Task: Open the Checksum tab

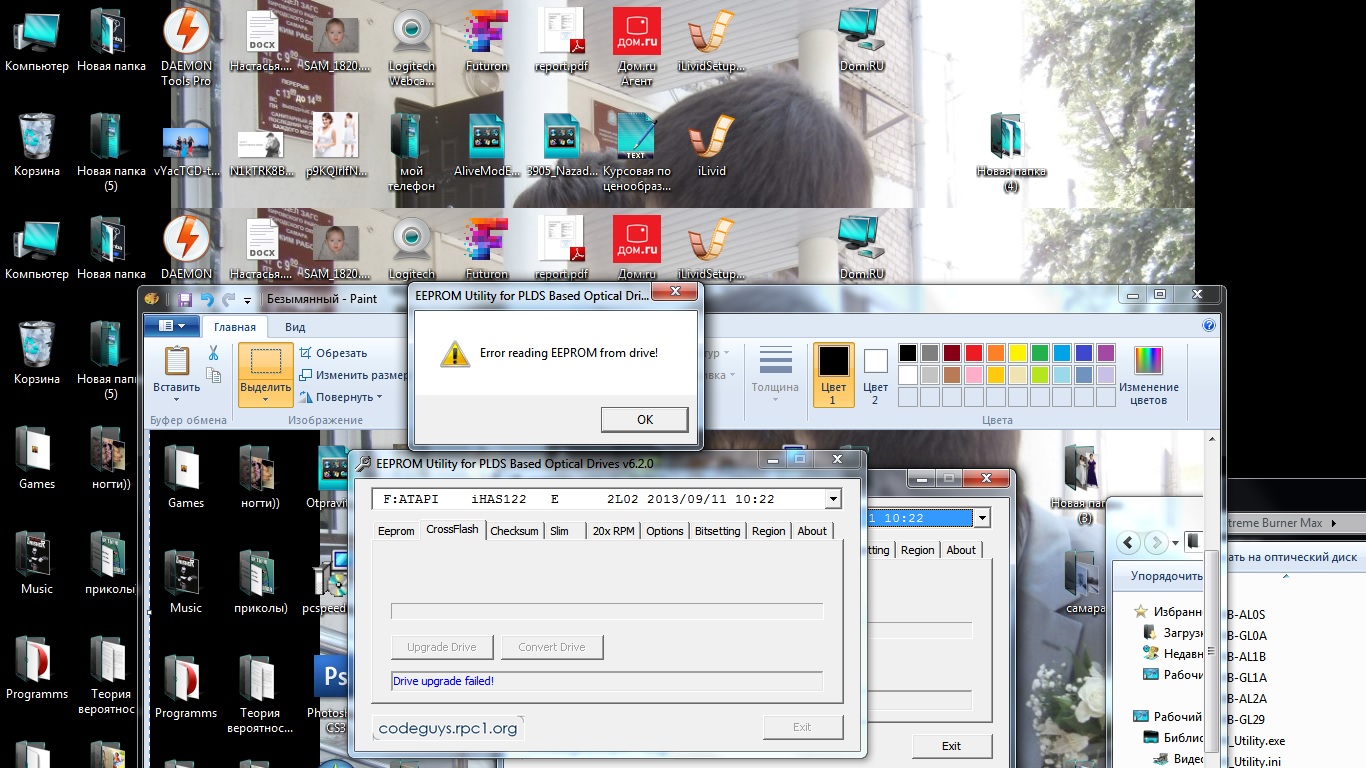Action: pos(514,531)
